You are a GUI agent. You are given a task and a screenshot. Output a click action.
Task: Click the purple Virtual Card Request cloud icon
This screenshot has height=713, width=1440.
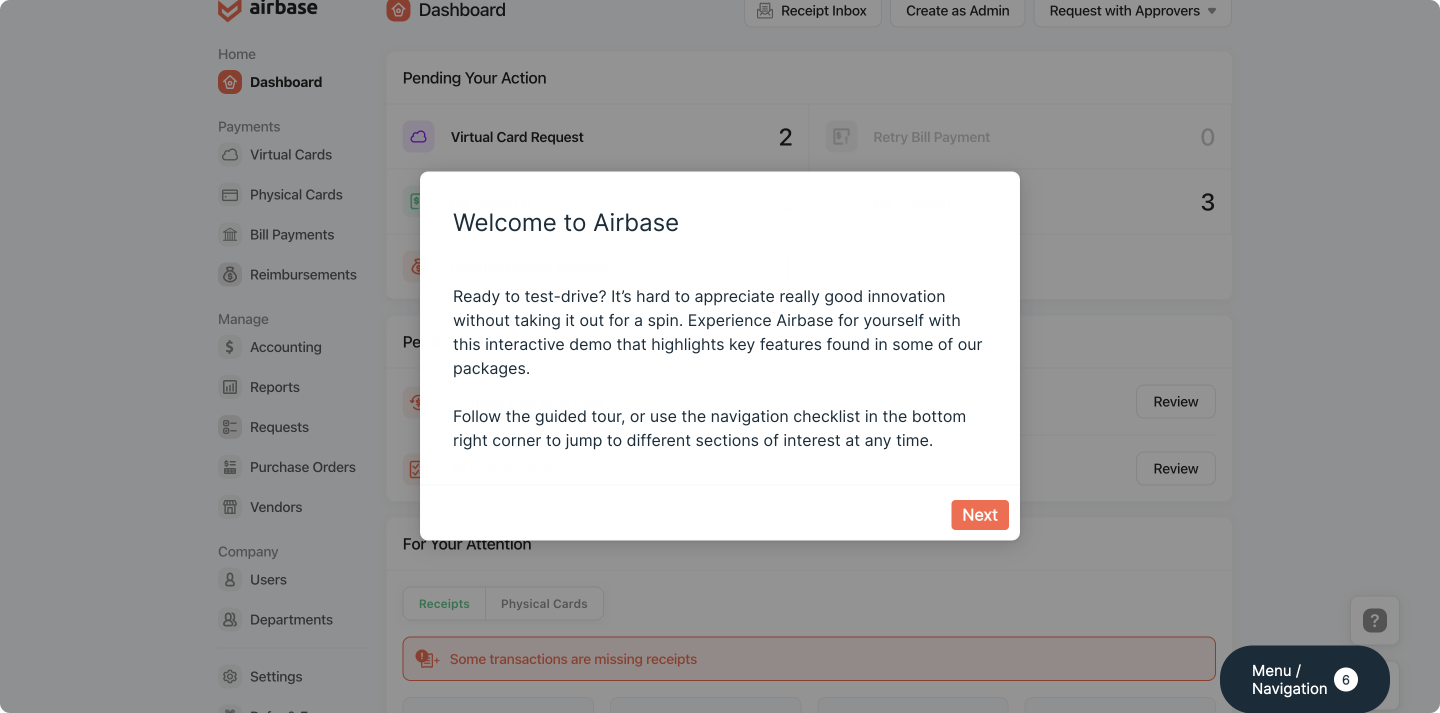419,137
